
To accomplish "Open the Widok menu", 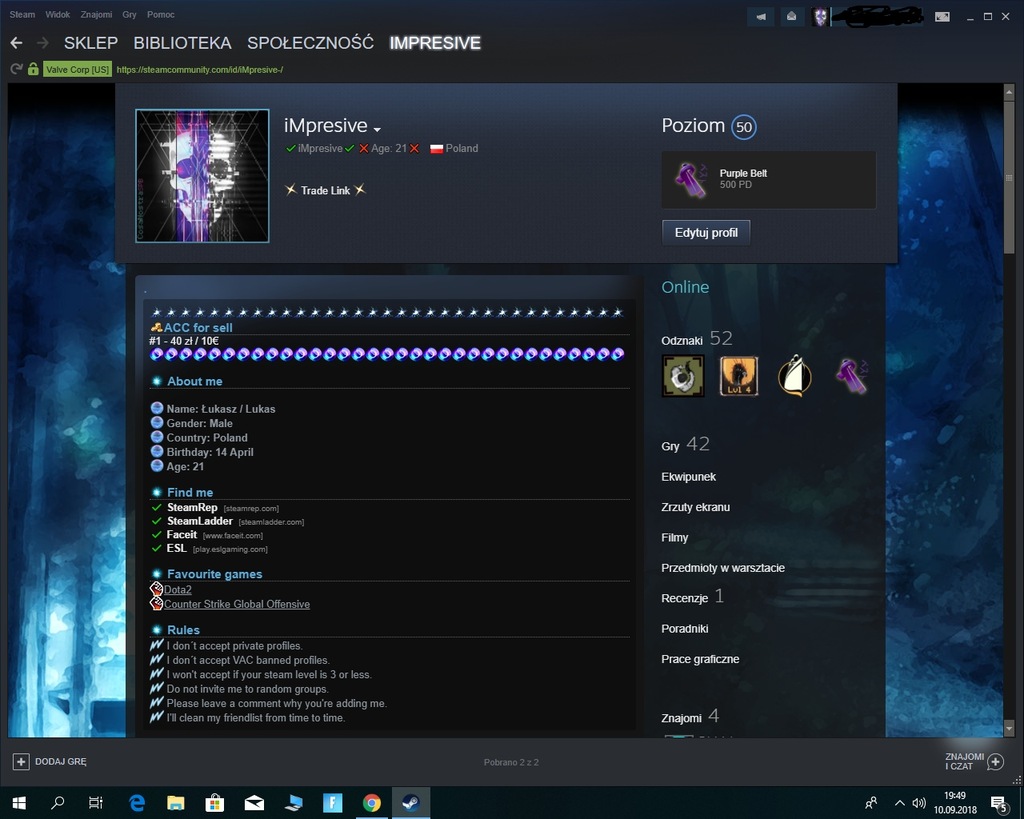I will (x=57, y=14).
